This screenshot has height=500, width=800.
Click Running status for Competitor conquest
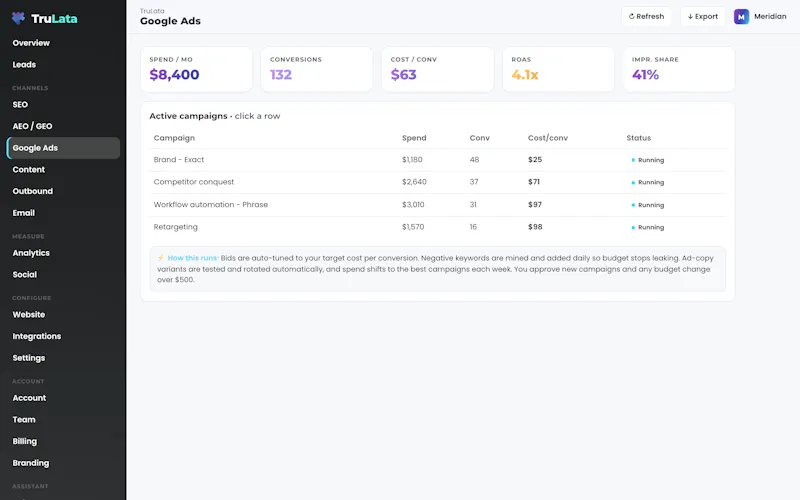point(647,183)
